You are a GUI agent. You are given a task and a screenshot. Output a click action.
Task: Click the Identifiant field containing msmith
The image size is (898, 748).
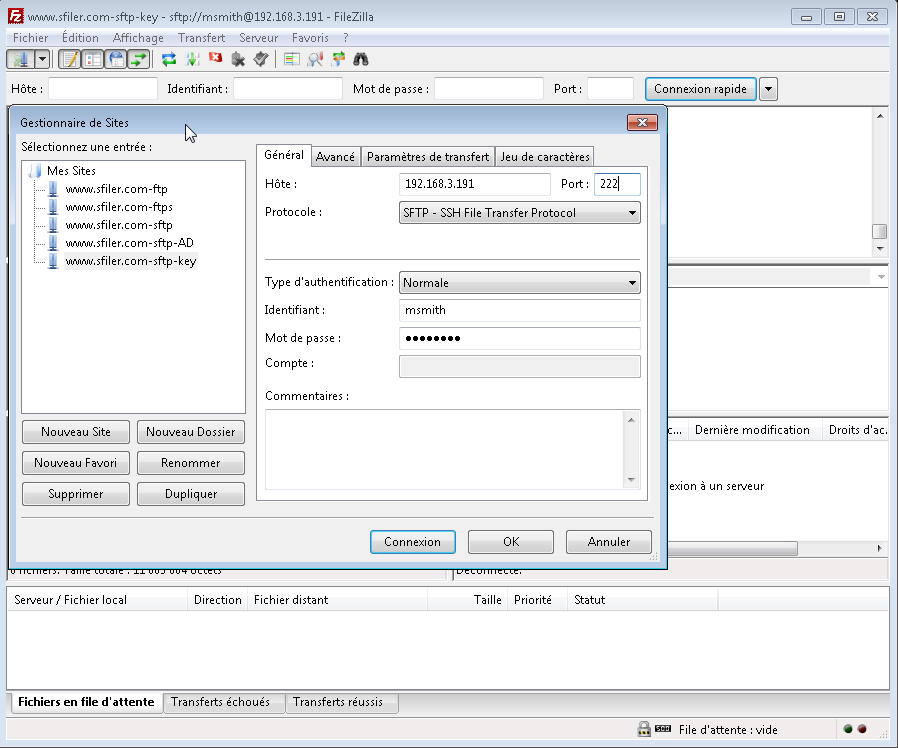click(519, 310)
